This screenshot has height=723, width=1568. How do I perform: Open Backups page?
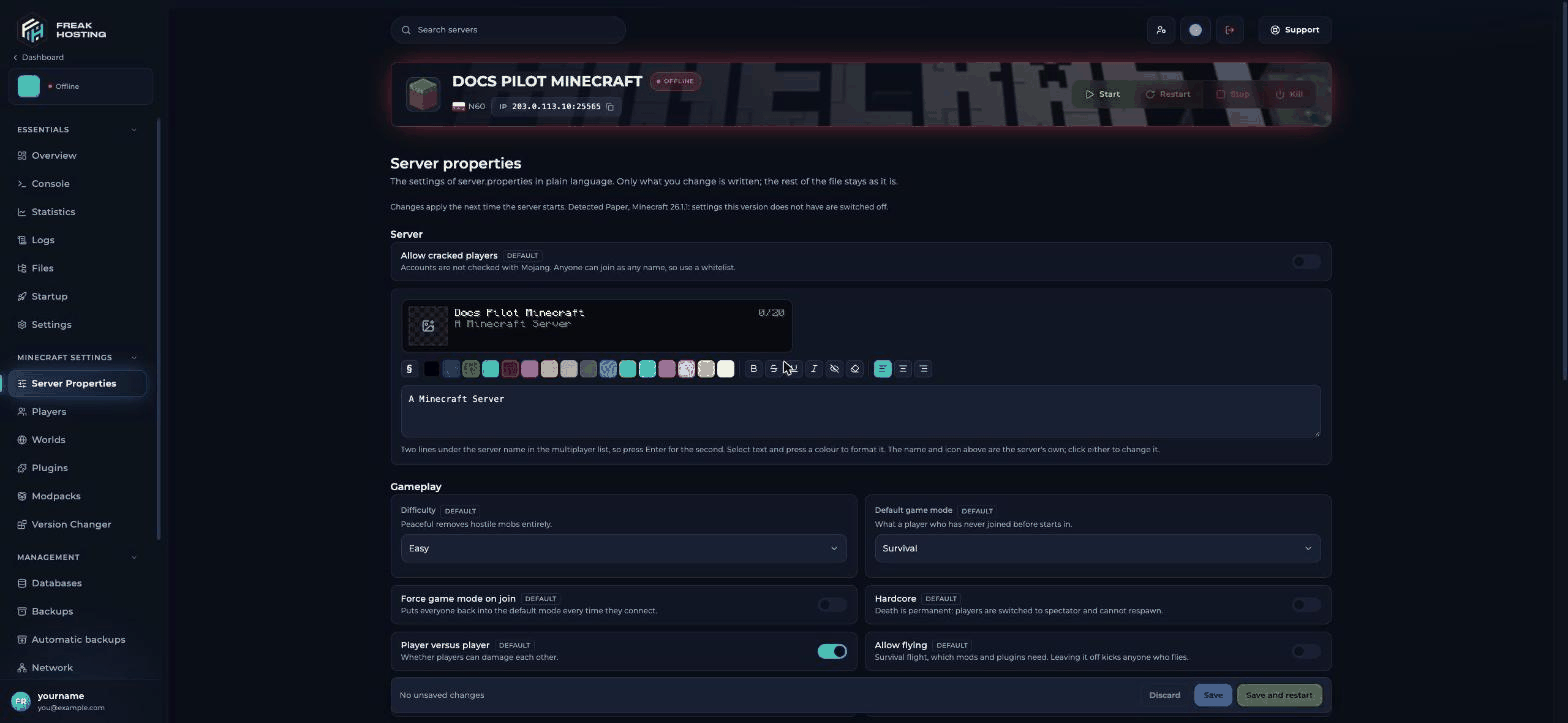tap(78, 611)
